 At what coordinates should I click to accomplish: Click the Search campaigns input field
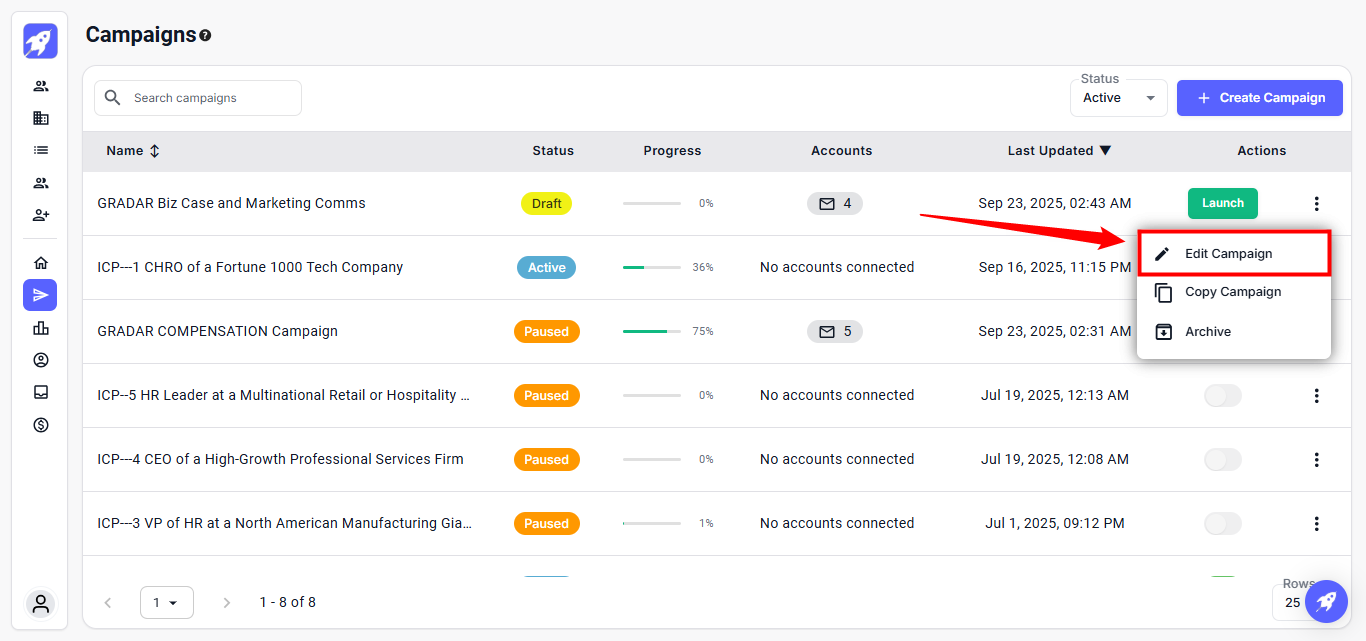point(198,98)
